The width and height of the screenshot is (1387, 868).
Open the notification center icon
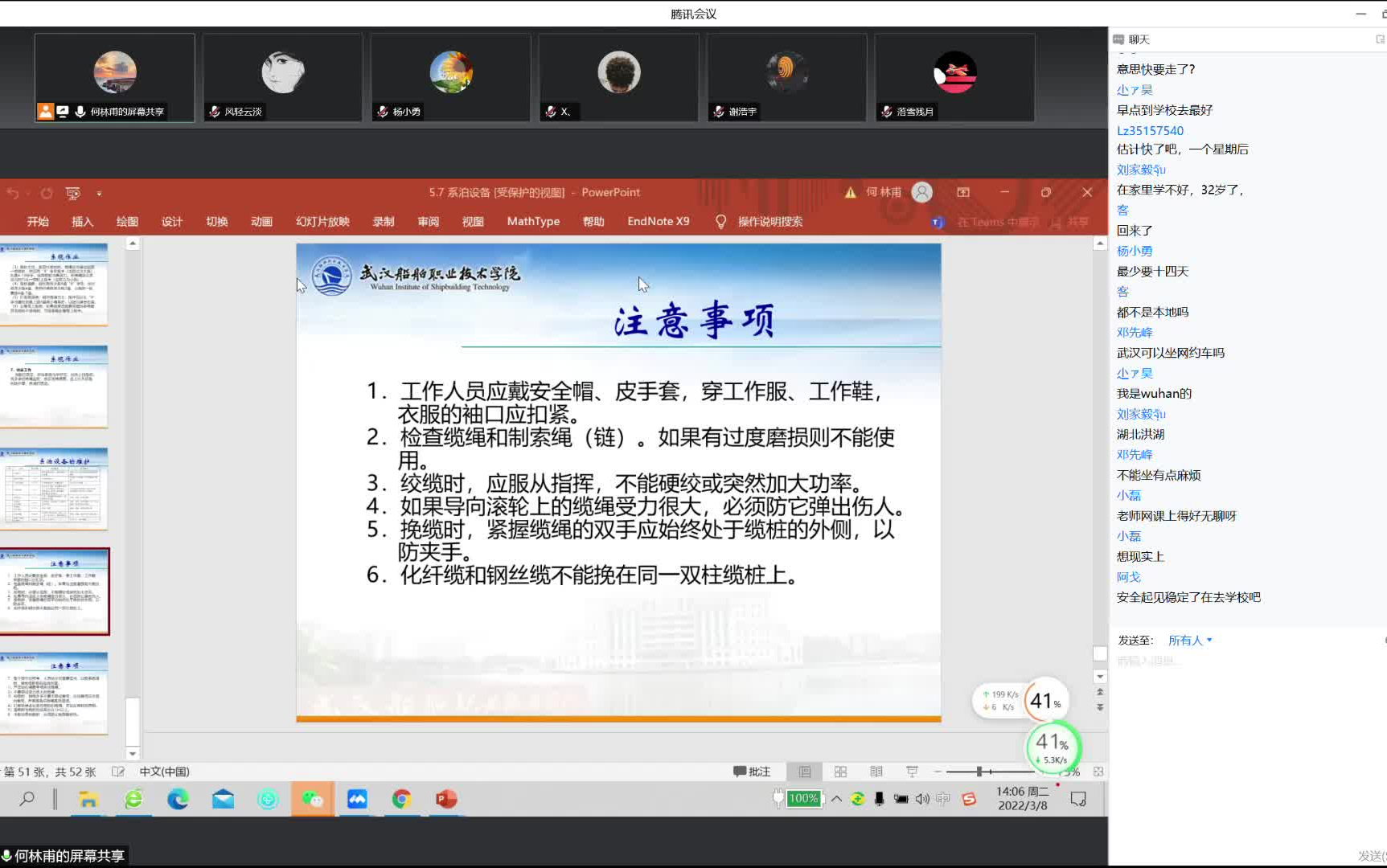1078,799
